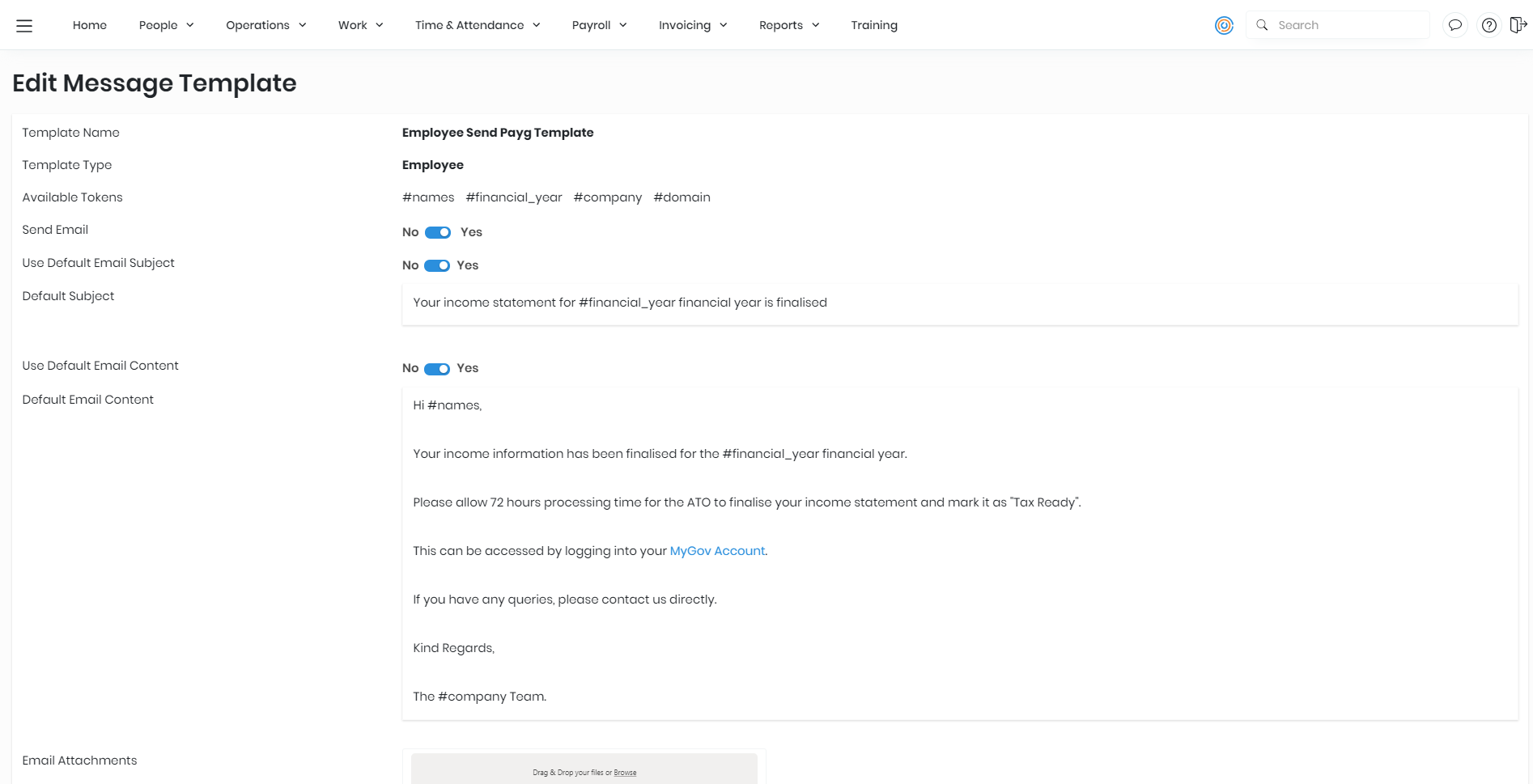
Task: Go to the Home menu item
Action: pos(90,25)
